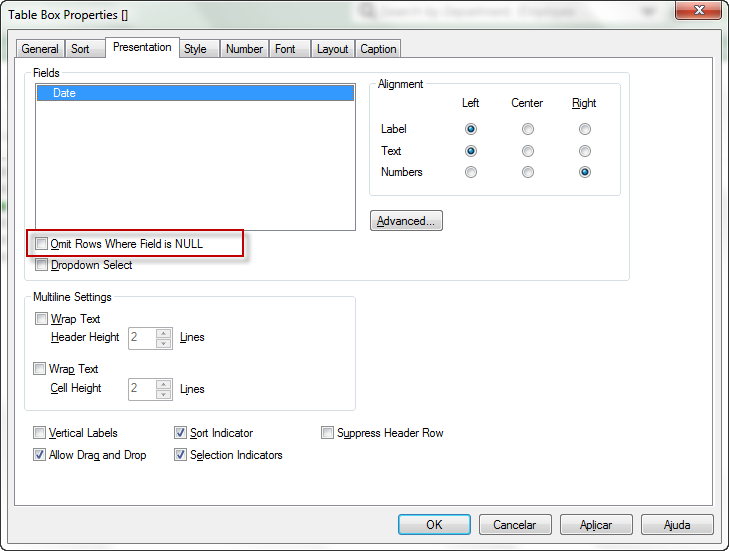Image resolution: width=729 pixels, height=551 pixels.
Task: Apply settings with Aplicar button
Action: pyautogui.click(x=596, y=524)
